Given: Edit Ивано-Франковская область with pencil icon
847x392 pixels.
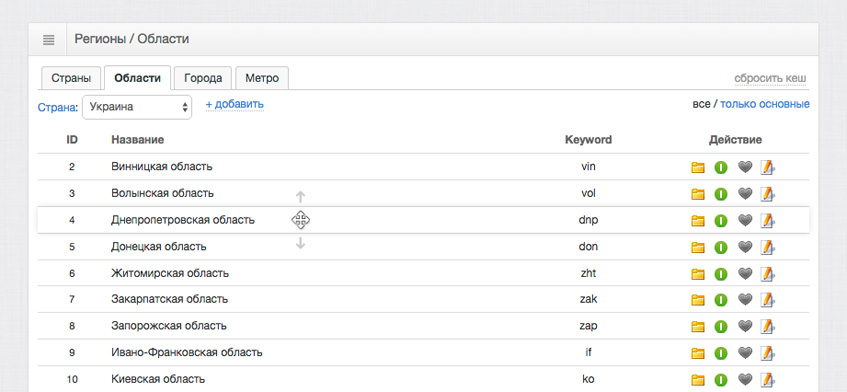Looking at the screenshot, I should point(767,353).
